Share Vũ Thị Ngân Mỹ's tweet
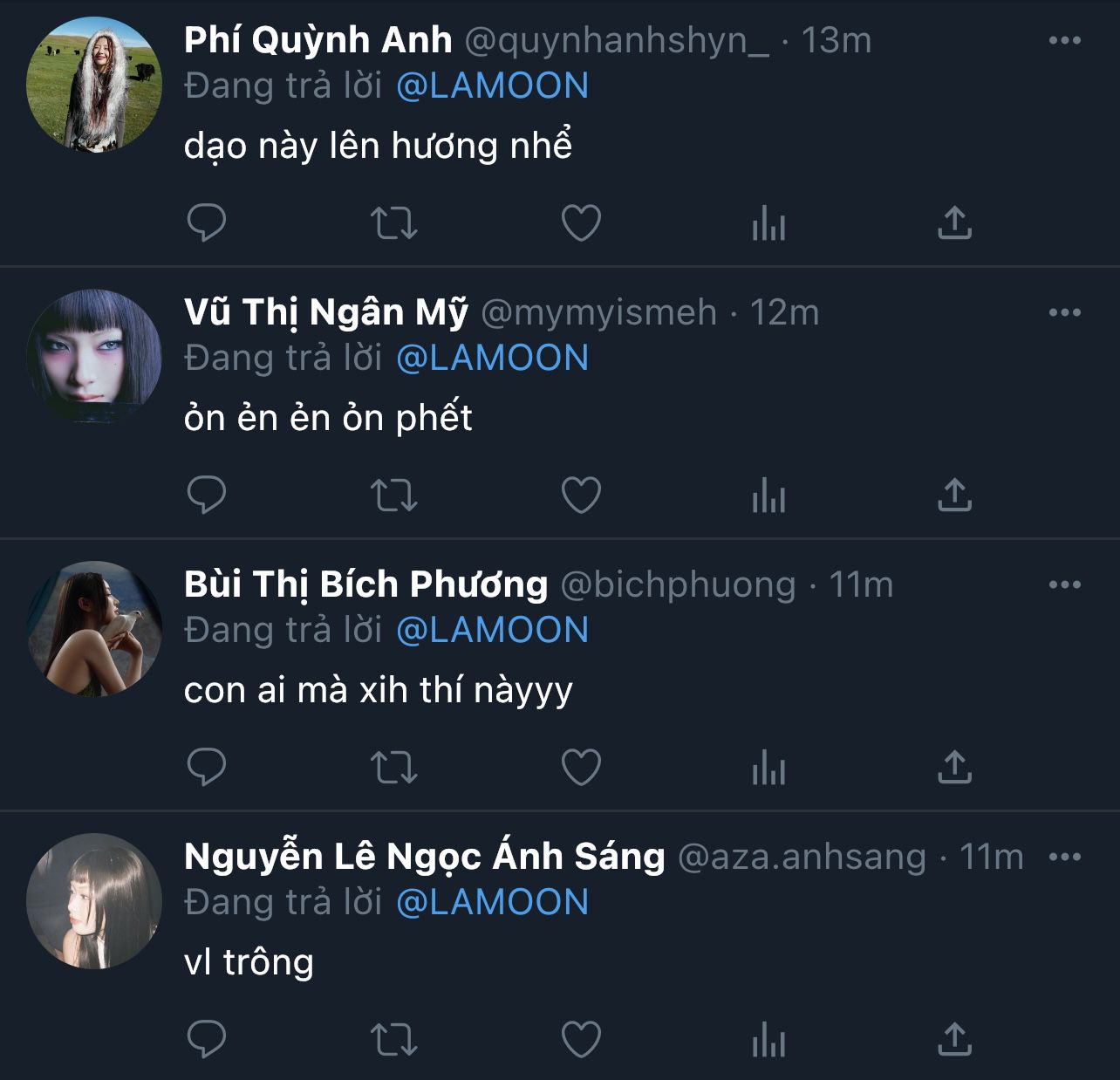Viewport: 1120px width, 1080px height. (x=954, y=496)
